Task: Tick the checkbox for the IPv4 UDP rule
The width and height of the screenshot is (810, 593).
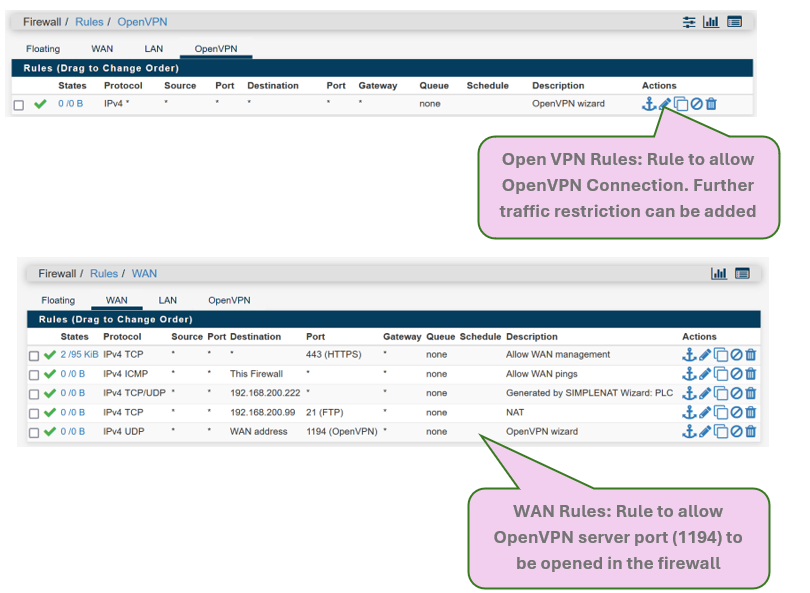Action: (34, 432)
